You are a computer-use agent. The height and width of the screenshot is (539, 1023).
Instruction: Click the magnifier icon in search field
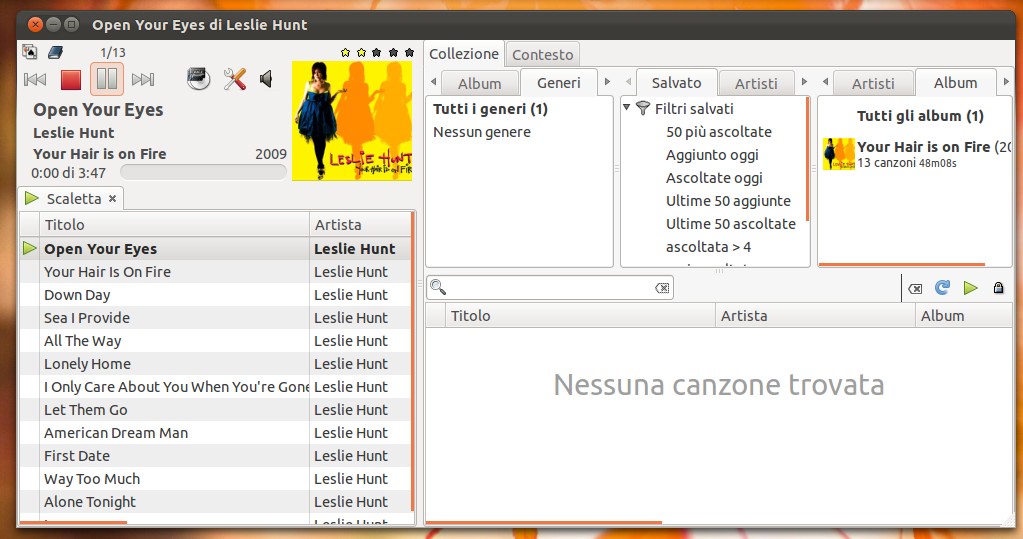coord(438,287)
